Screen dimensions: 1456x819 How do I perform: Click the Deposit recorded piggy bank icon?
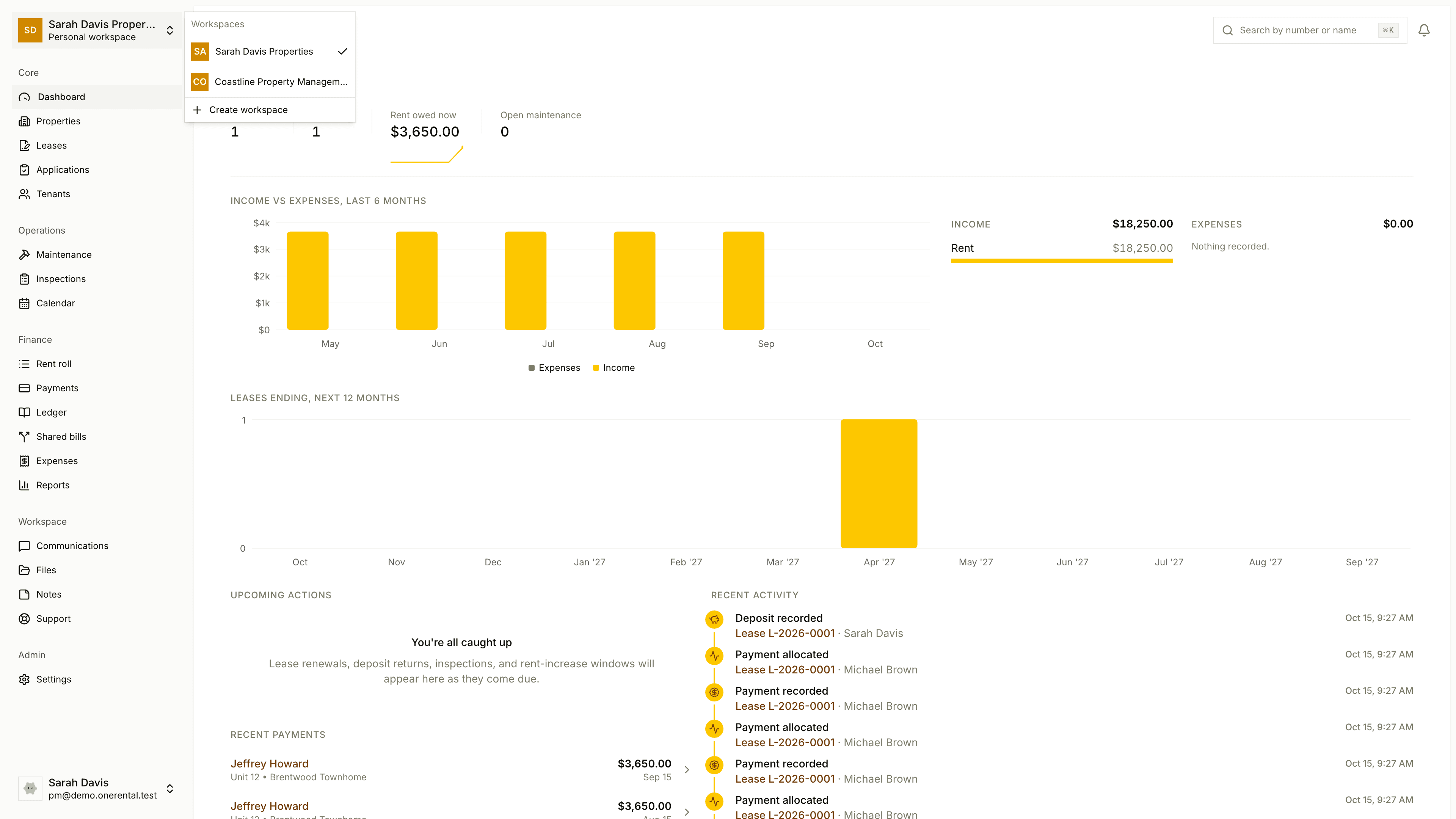pyautogui.click(x=714, y=620)
